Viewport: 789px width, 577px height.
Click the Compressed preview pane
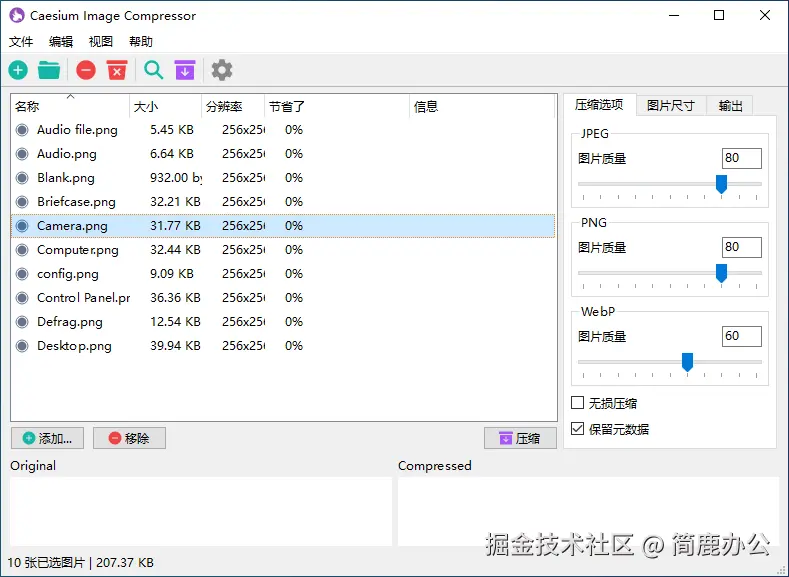588,511
